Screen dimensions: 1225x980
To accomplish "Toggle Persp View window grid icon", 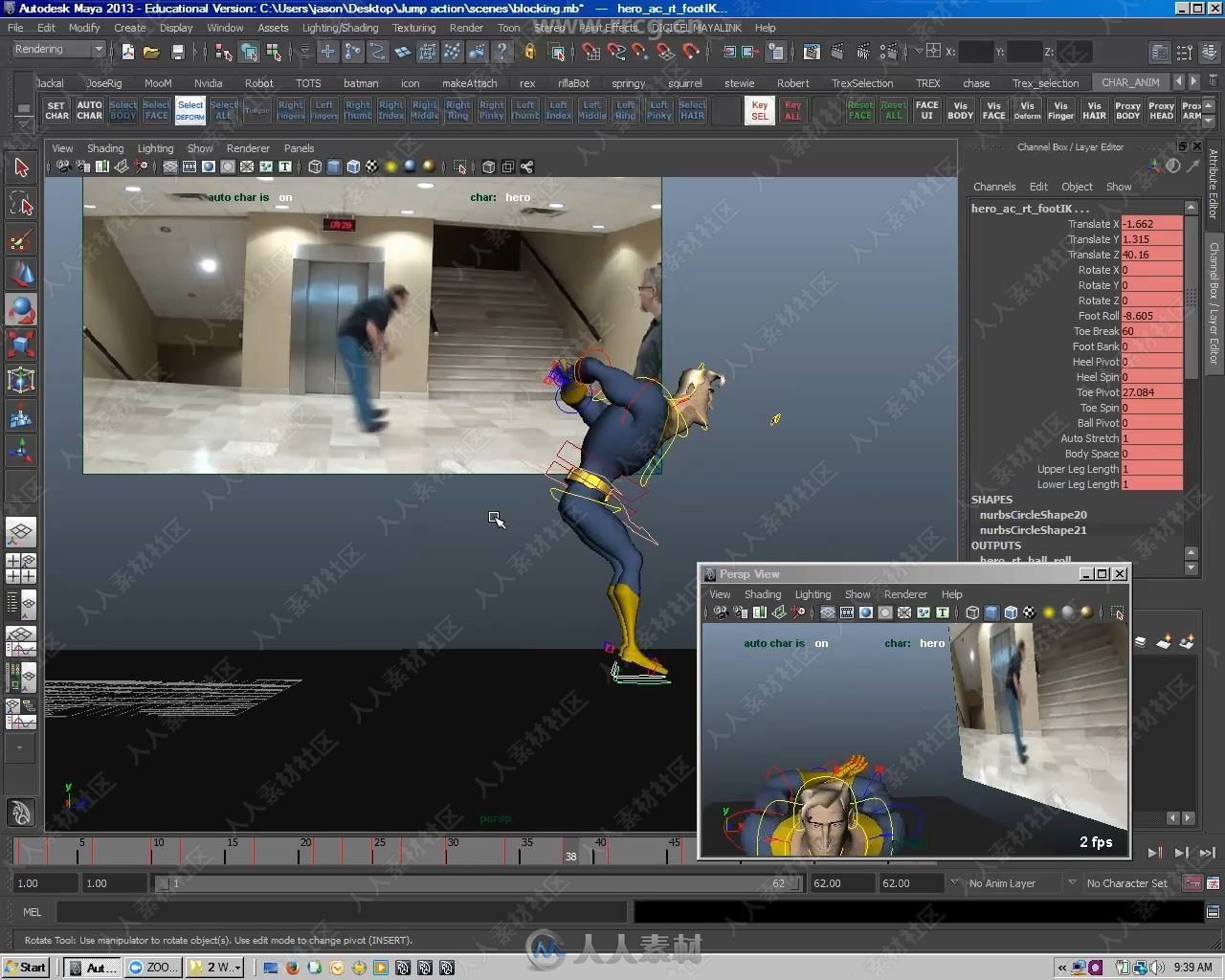I will [828, 612].
